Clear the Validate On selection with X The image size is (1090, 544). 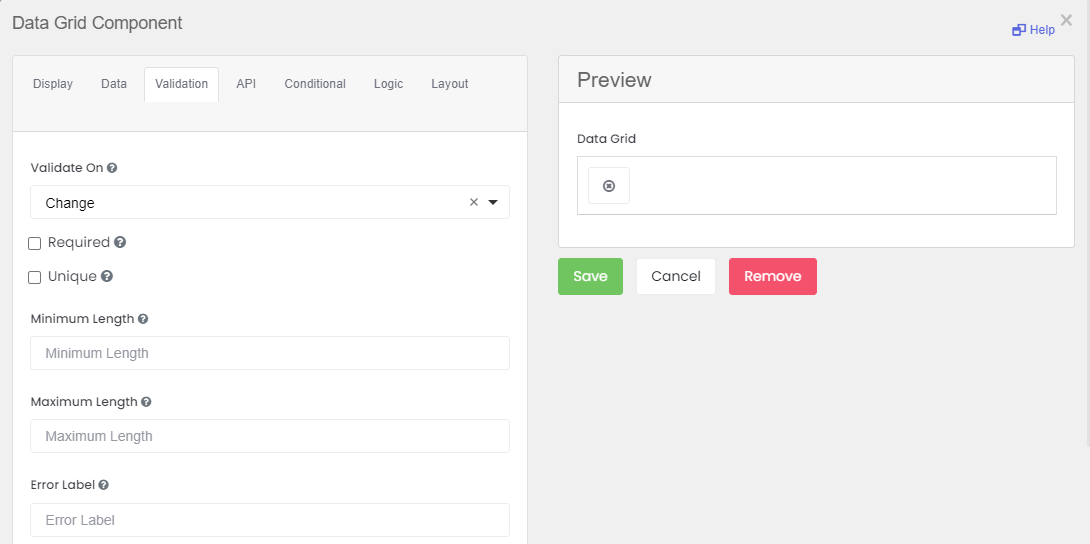474,202
